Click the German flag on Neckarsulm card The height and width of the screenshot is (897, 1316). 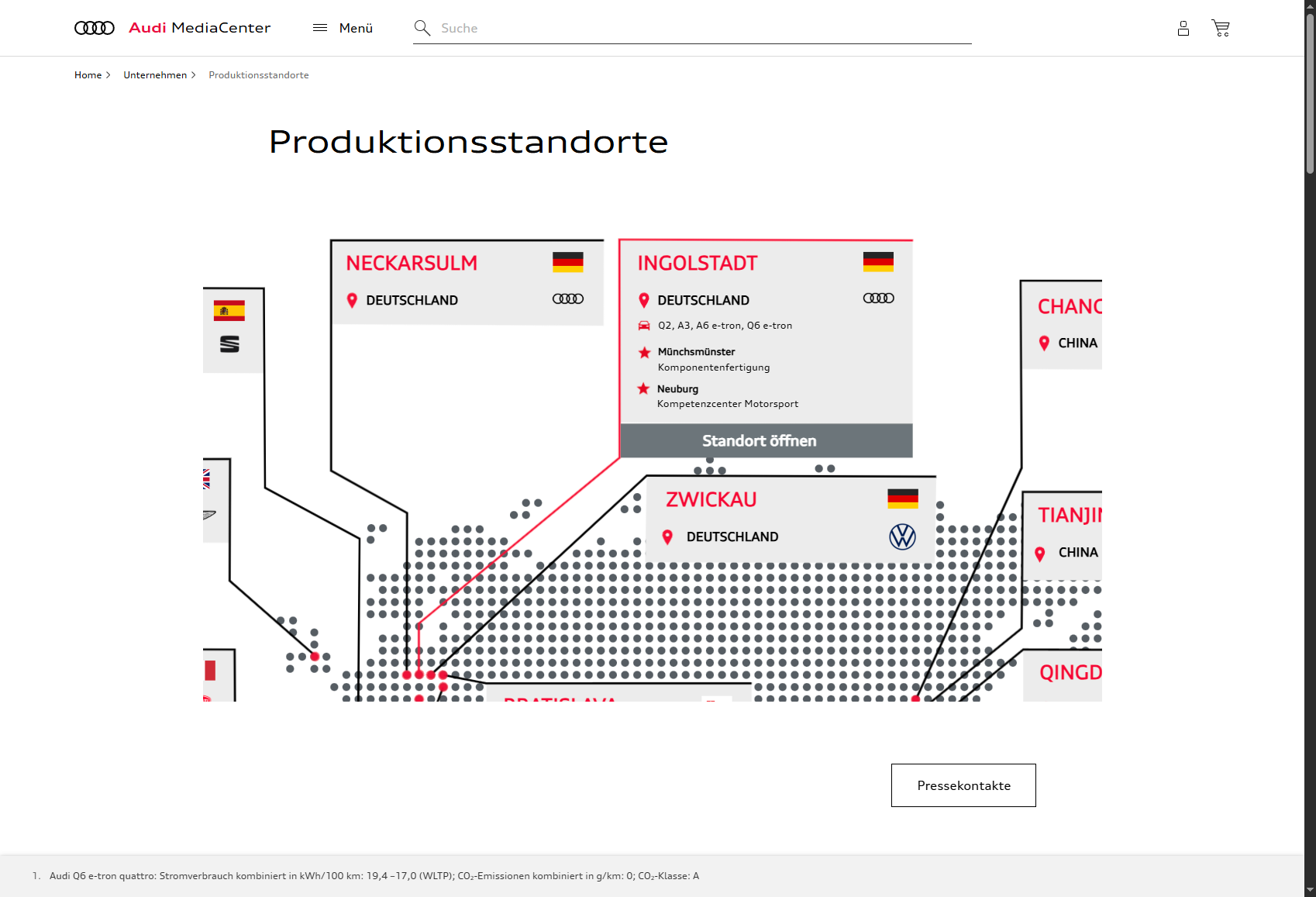coord(567,262)
